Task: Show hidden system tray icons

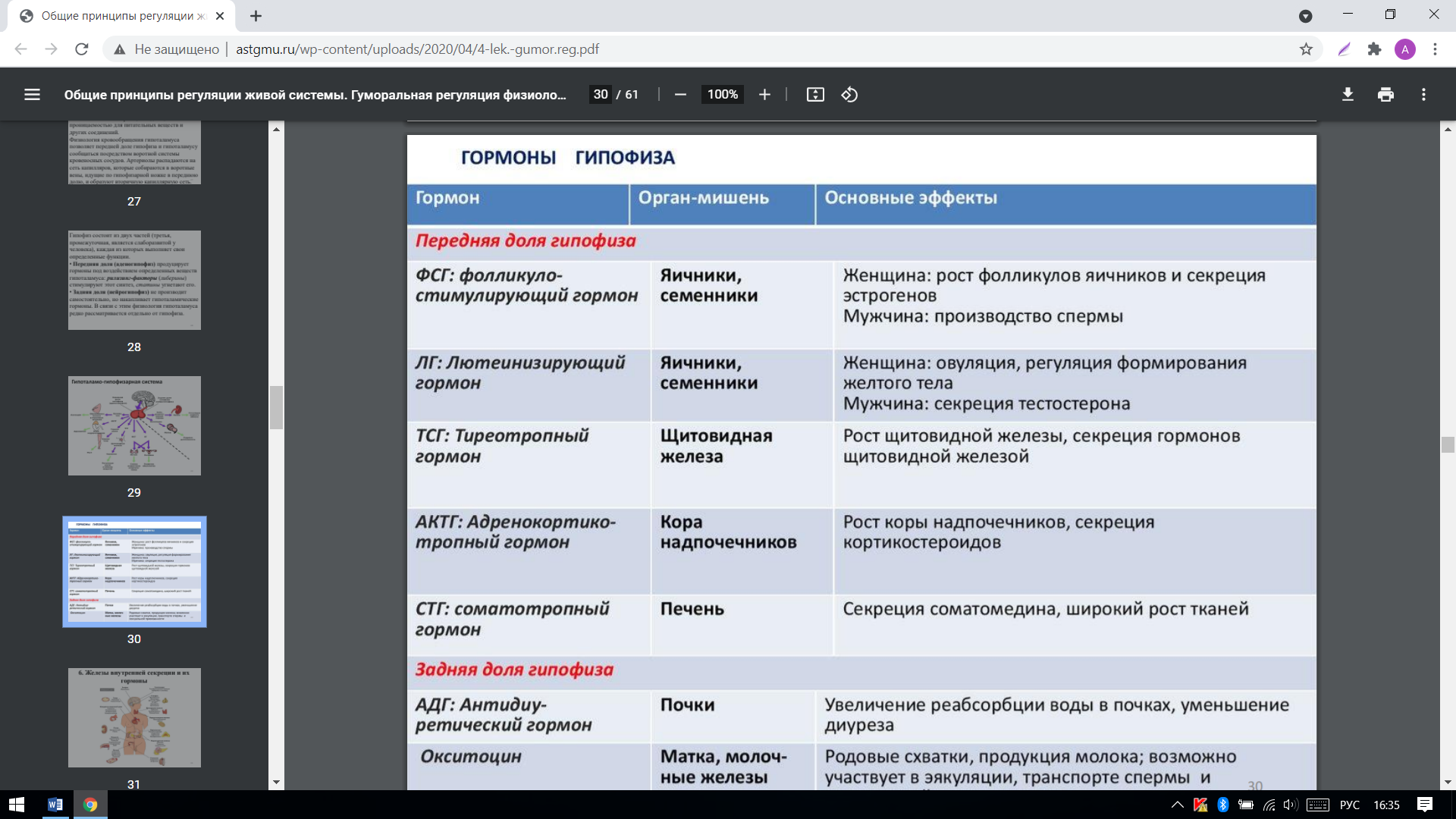Action: click(x=1177, y=805)
